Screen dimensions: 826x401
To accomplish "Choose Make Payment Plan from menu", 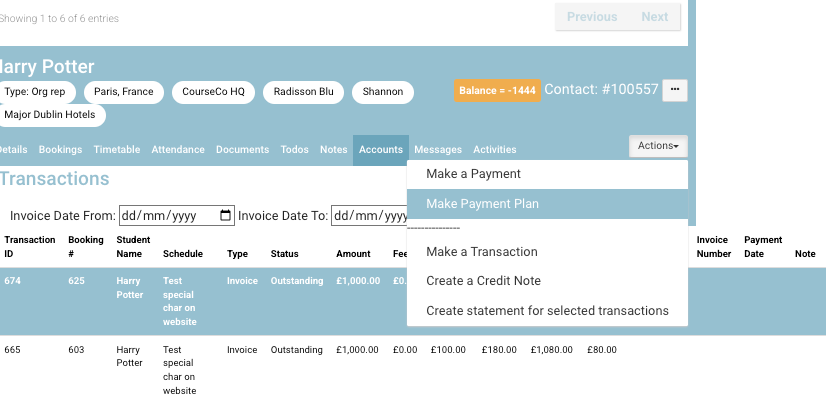I will point(482,204).
